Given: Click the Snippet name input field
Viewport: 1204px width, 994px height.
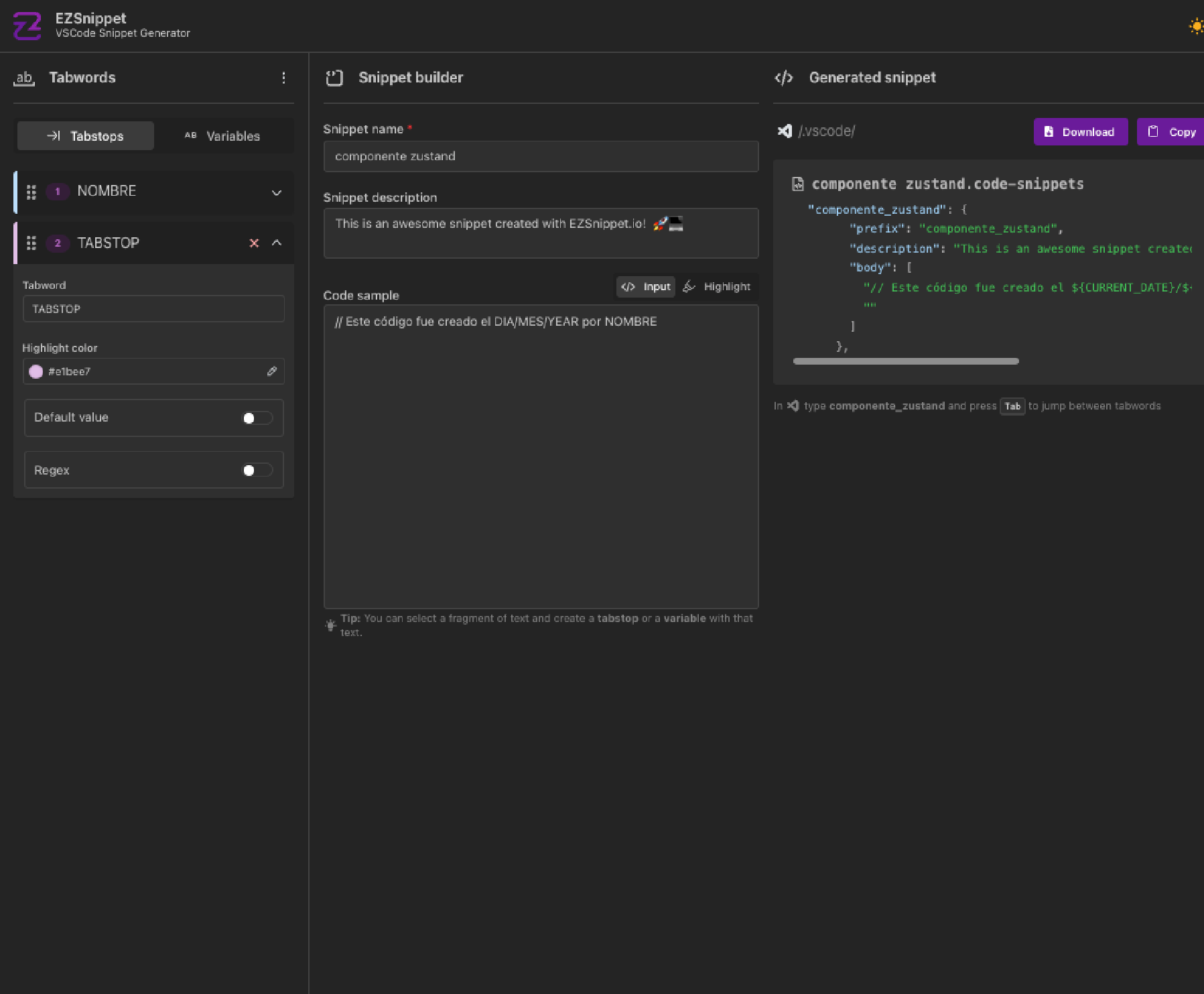Looking at the screenshot, I should [540, 156].
